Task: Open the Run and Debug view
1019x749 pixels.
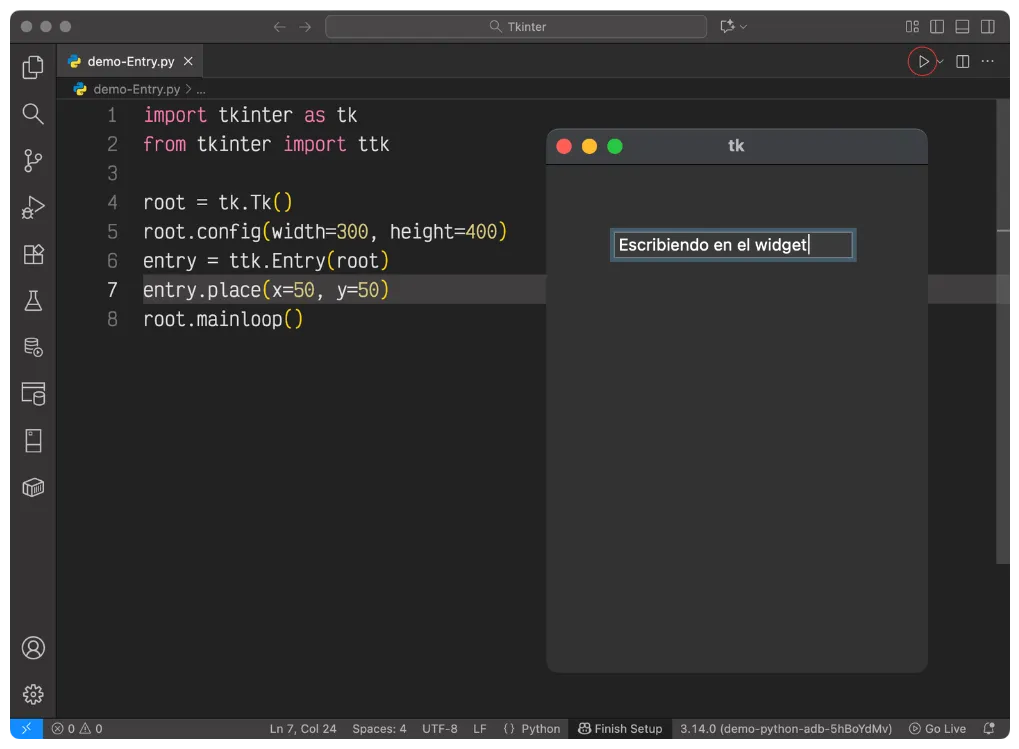Action: pos(33,207)
